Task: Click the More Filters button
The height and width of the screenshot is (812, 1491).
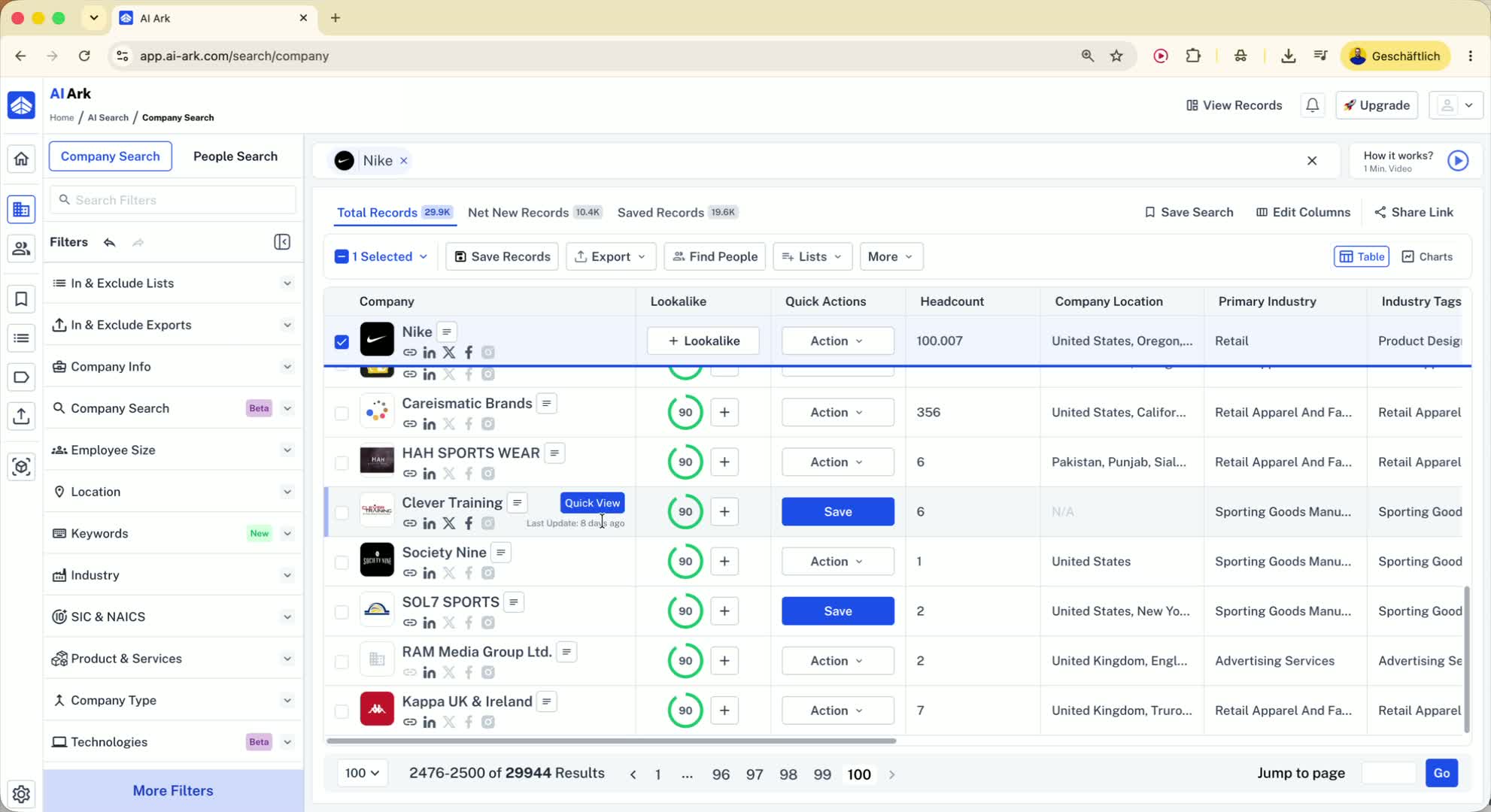Action: [x=173, y=791]
